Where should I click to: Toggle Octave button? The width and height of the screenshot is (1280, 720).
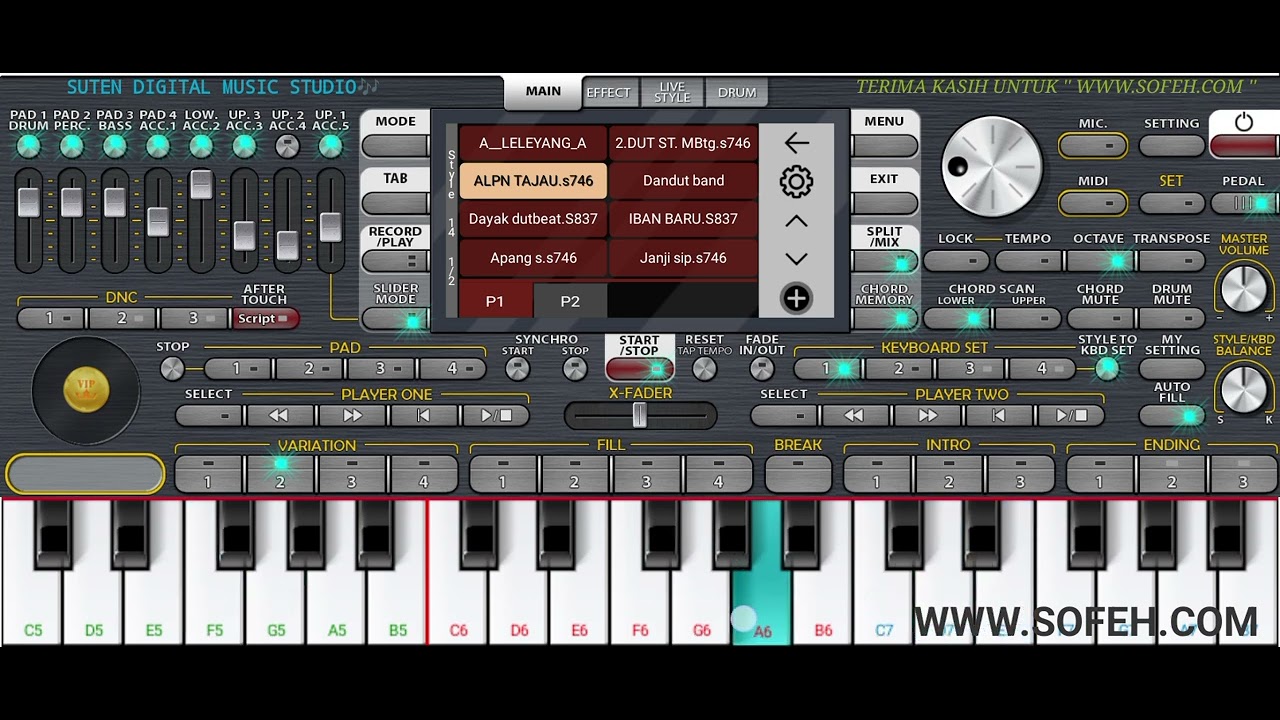pyautogui.click(x=1099, y=262)
